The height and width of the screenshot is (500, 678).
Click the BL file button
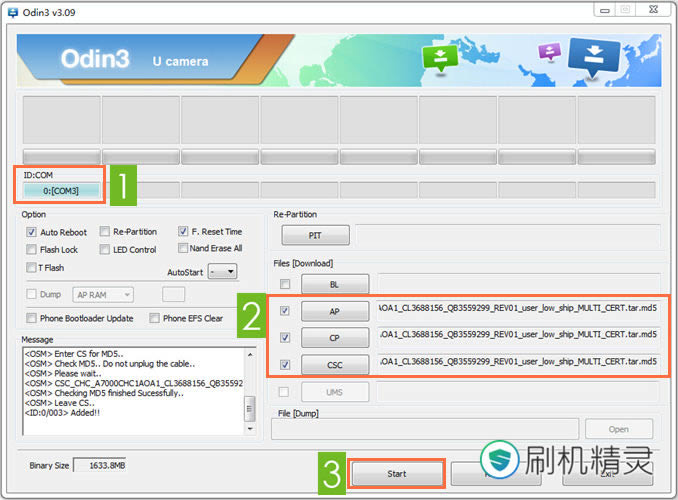click(x=335, y=285)
